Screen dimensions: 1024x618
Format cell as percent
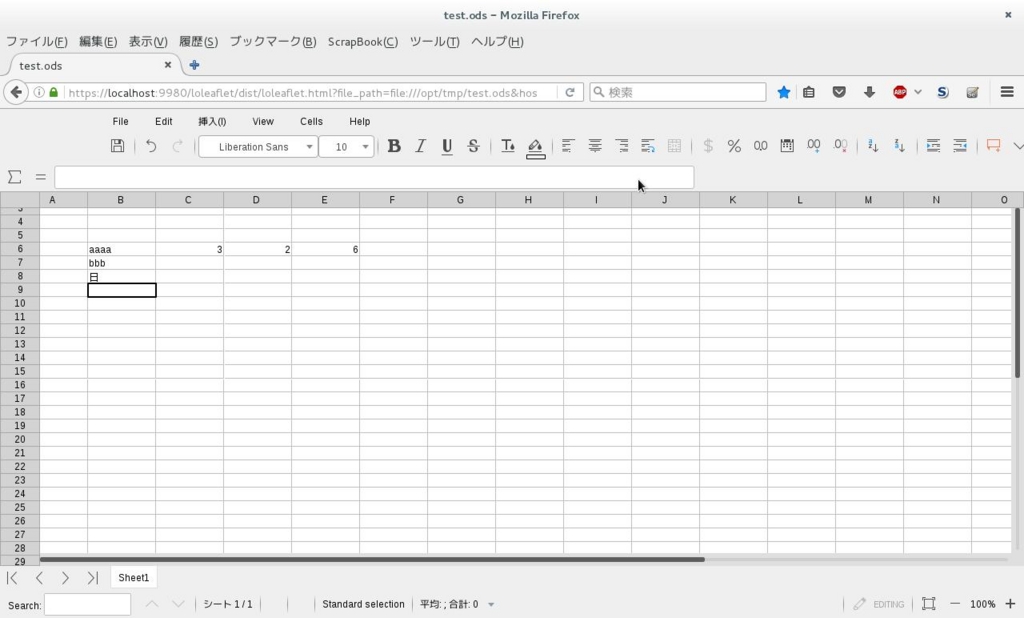tap(734, 146)
